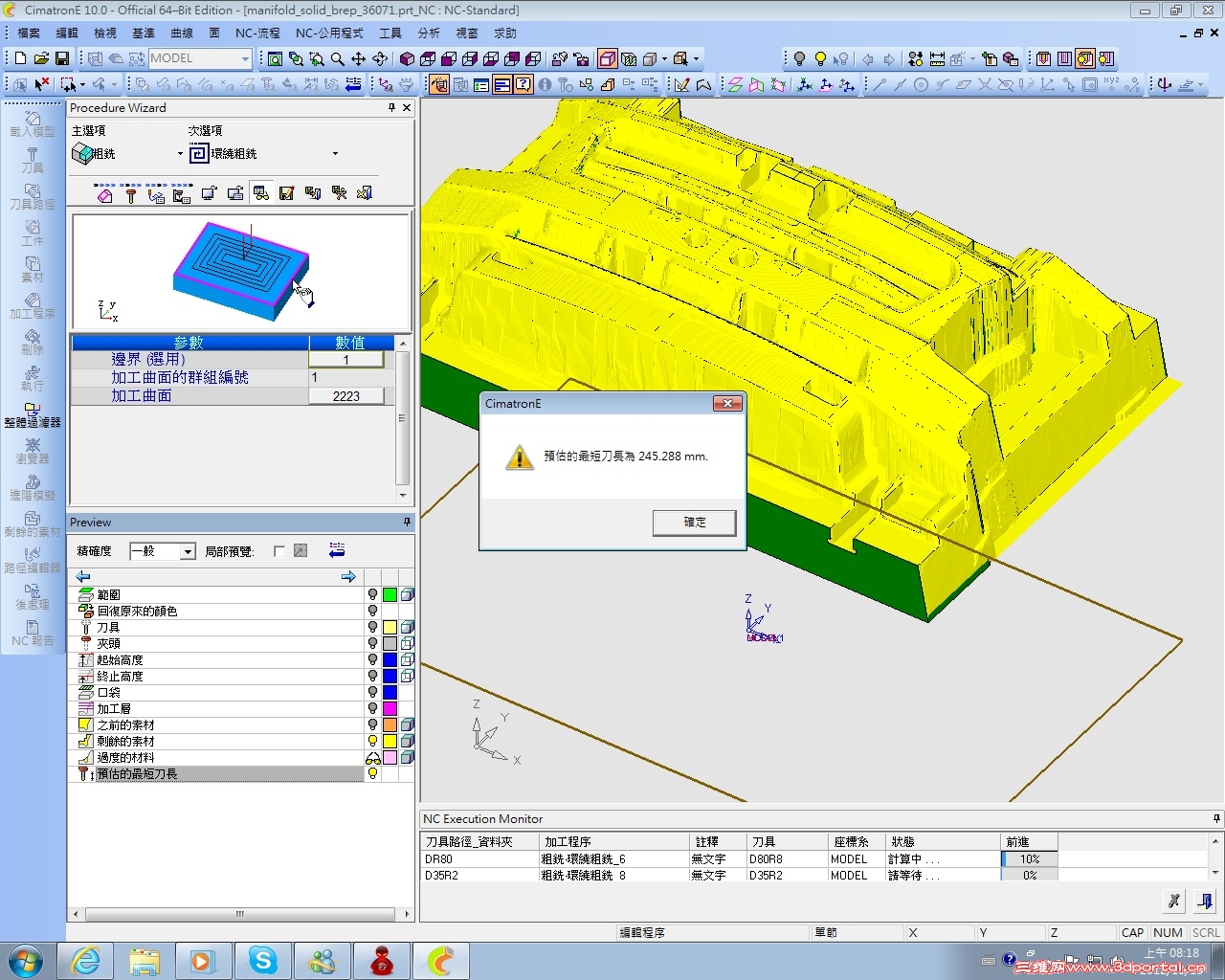Screen dimensions: 1225x980
Task: Click the 加工曲面 value button 2223
Action: click(x=346, y=396)
